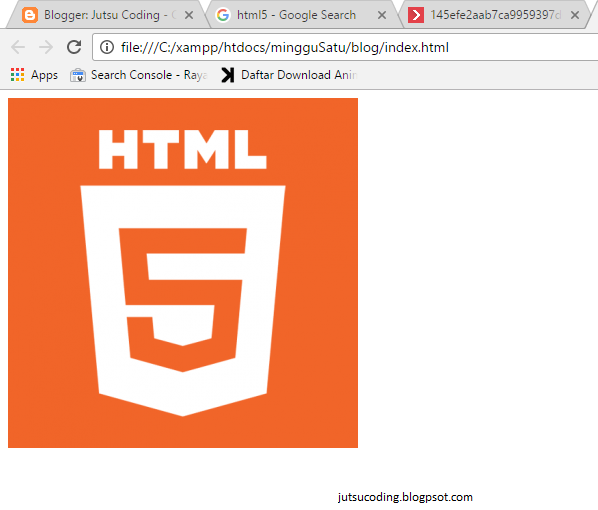Close the 145efe2aab7ca9959397 tab
598x510 pixels.
[x=575, y=15]
